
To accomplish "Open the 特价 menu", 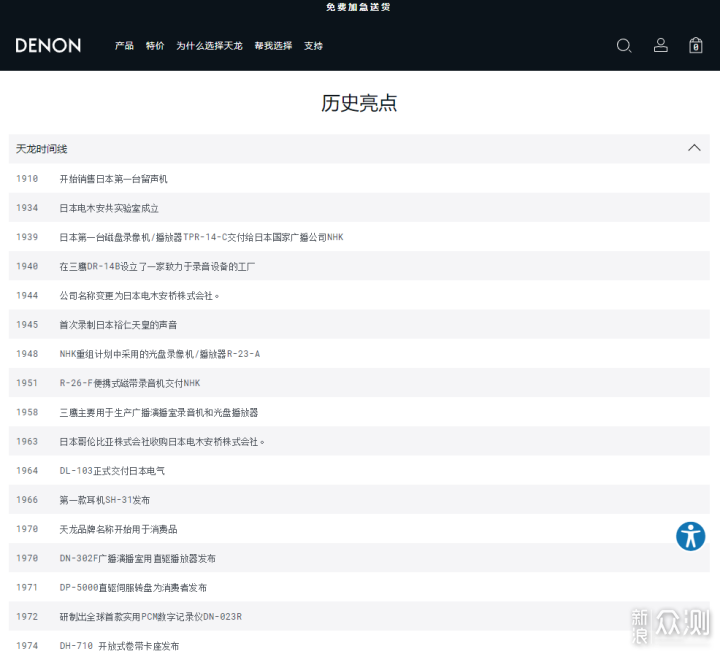I will click(x=155, y=45).
